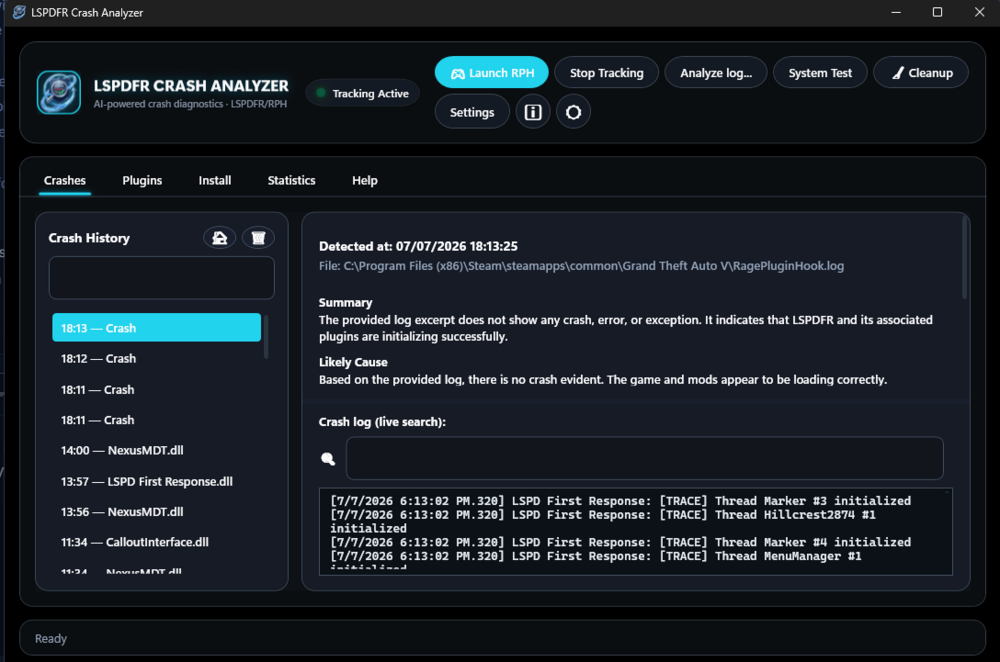Click the Crash History filter input

tap(161, 277)
